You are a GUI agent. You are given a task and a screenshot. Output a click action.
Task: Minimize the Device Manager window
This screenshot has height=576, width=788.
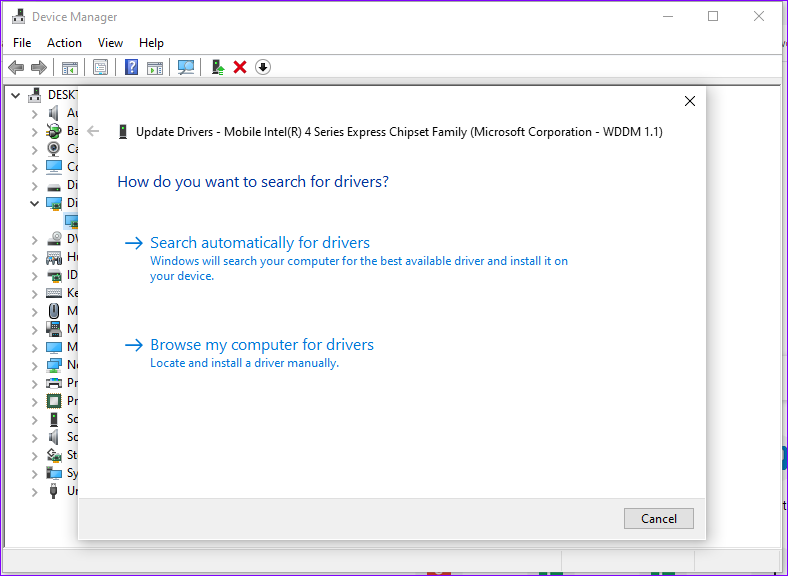coord(668,16)
